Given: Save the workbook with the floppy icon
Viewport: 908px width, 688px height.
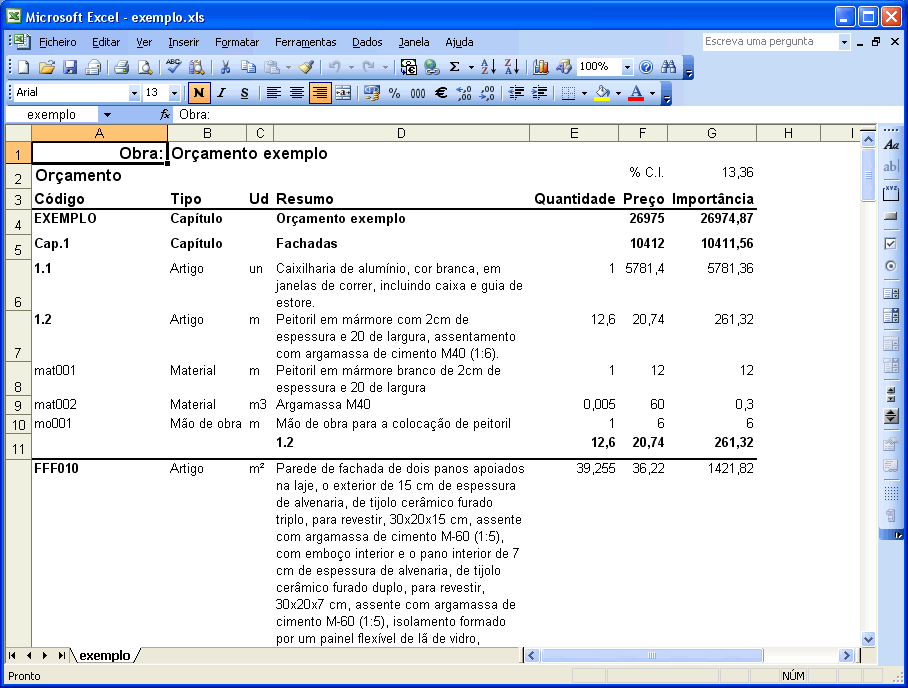Looking at the screenshot, I should coord(69,67).
